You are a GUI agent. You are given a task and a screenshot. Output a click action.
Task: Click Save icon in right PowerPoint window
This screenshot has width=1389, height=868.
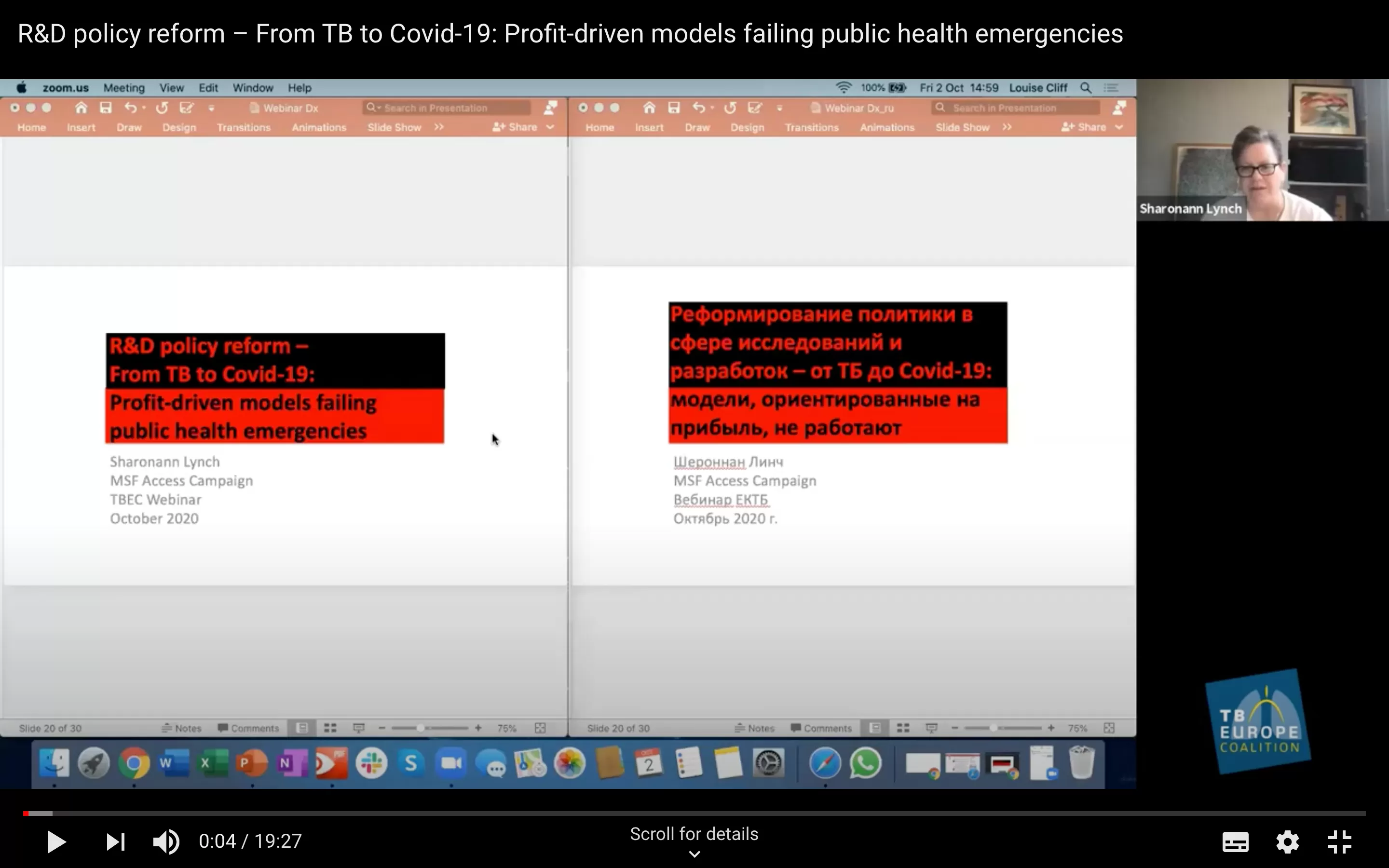point(674,108)
